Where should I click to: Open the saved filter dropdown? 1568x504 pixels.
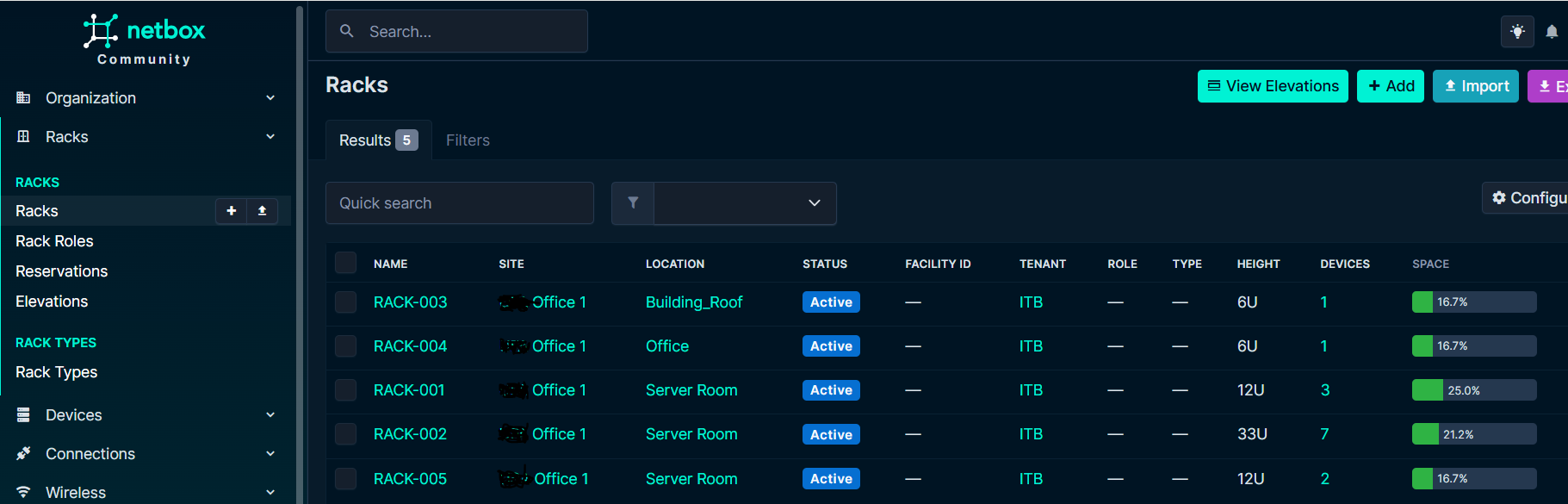745,203
